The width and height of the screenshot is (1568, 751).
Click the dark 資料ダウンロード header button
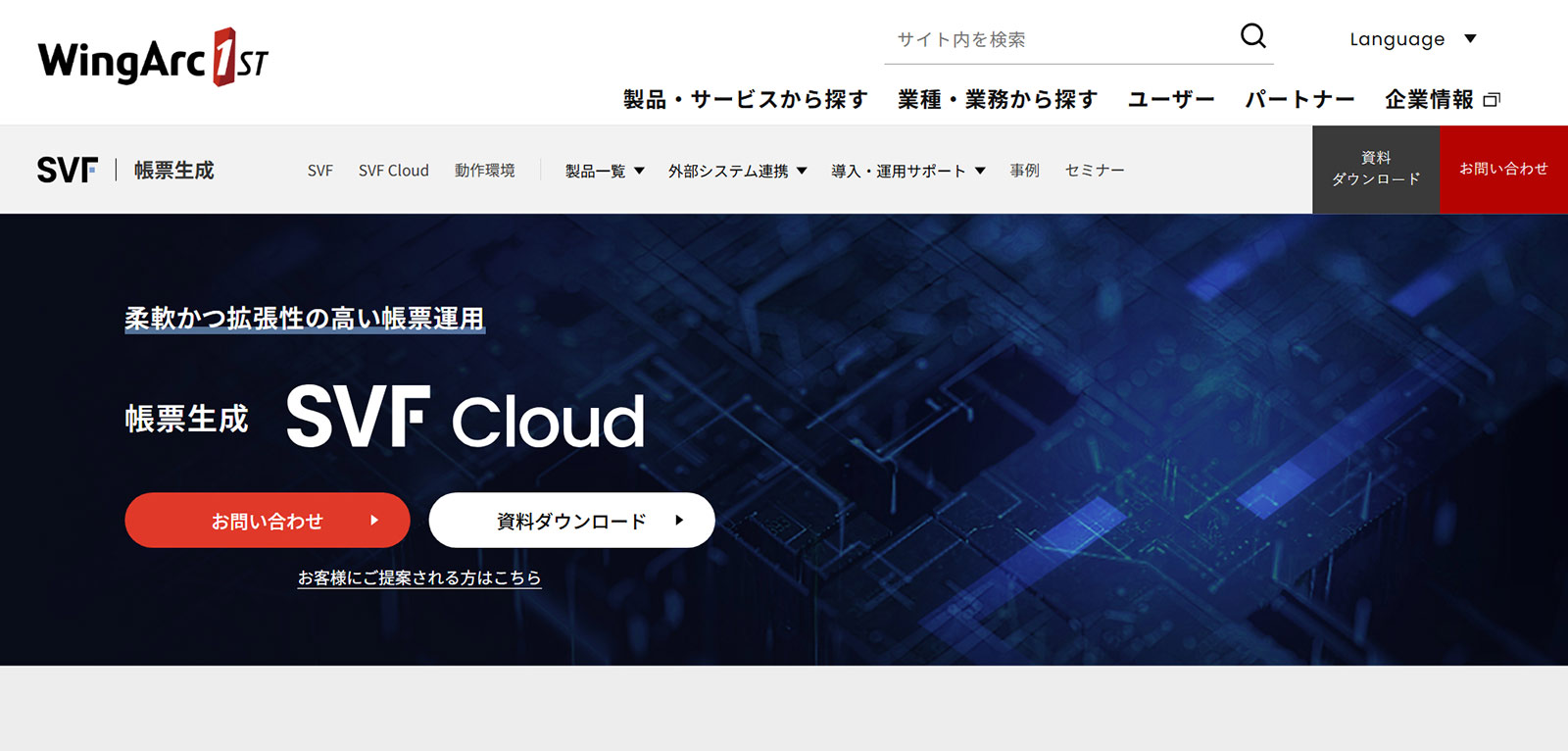(1376, 169)
